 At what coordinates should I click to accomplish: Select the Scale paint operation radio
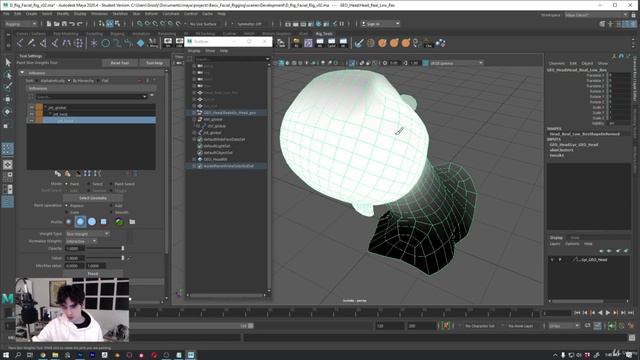coord(66,212)
